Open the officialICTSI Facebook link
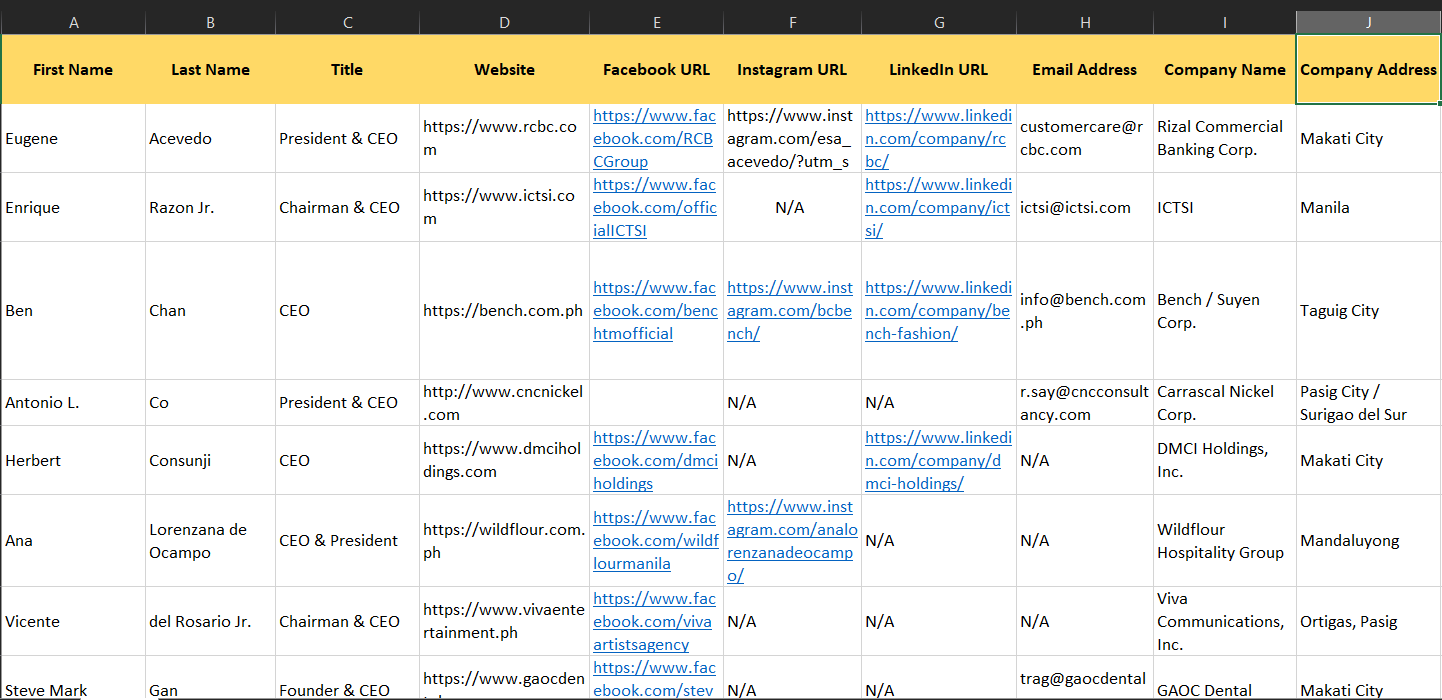This screenshot has width=1442, height=700. (654, 208)
